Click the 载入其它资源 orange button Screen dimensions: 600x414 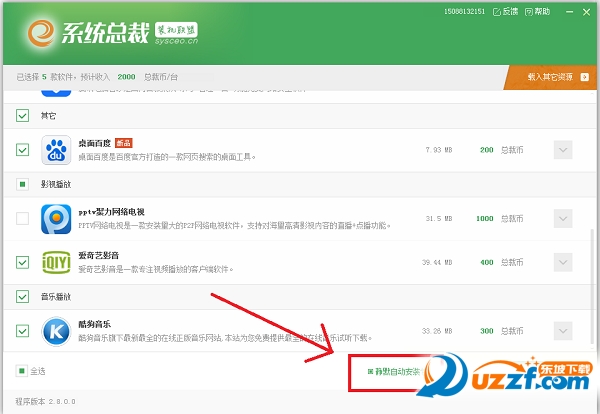pyautogui.click(x=550, y=77)
